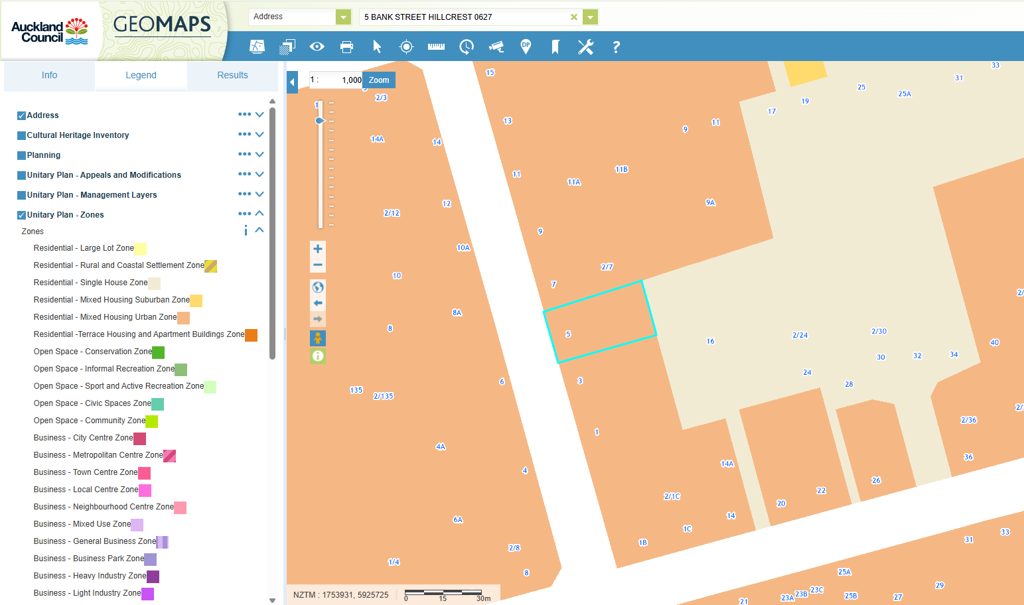Screen dimensions: 1024x605
Task: Clear the address search with X
Action: tap(574, 17)
